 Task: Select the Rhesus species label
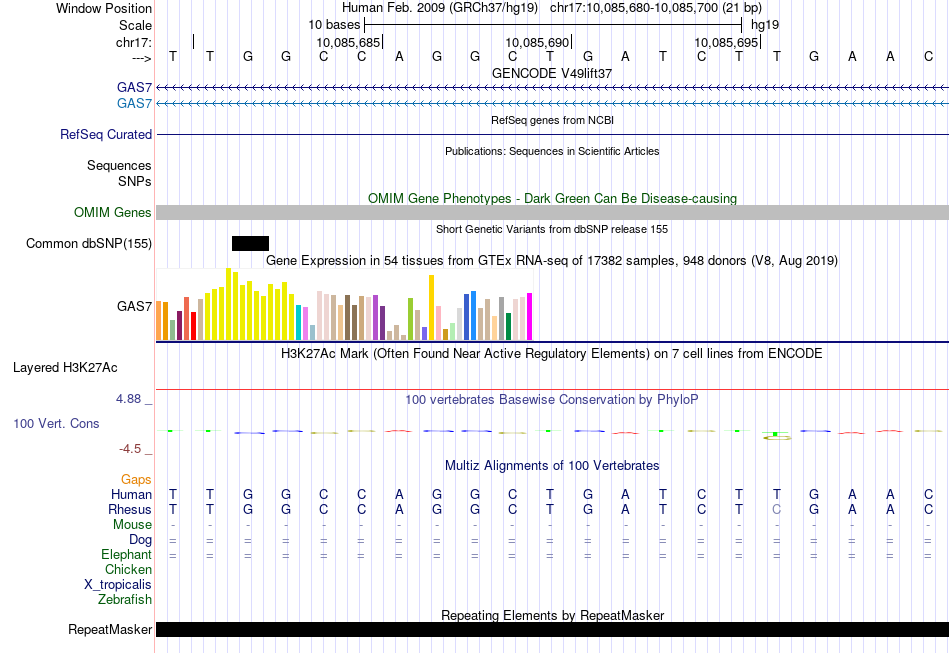click(130, 509)
